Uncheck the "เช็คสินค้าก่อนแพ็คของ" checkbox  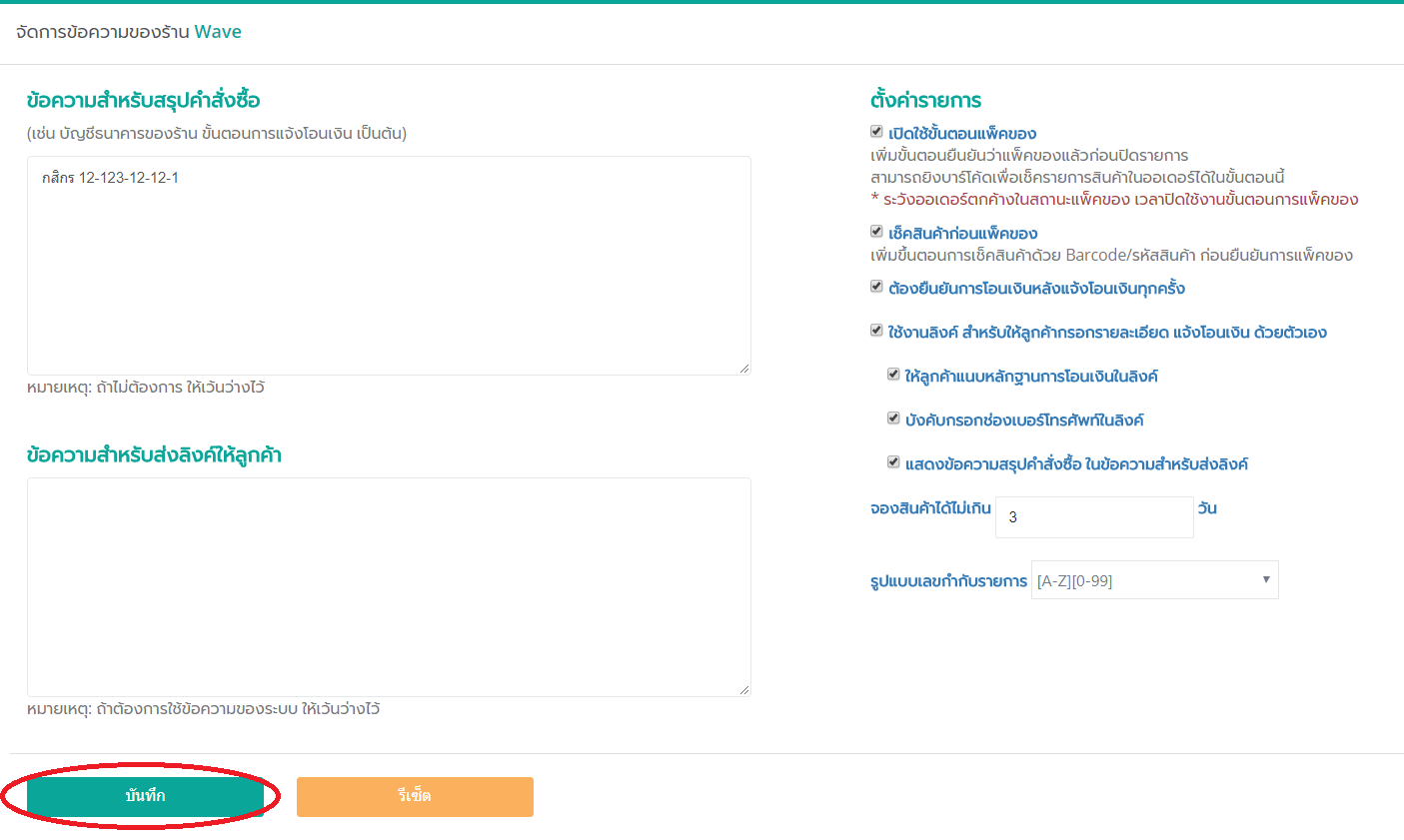[x=876, y=232]
